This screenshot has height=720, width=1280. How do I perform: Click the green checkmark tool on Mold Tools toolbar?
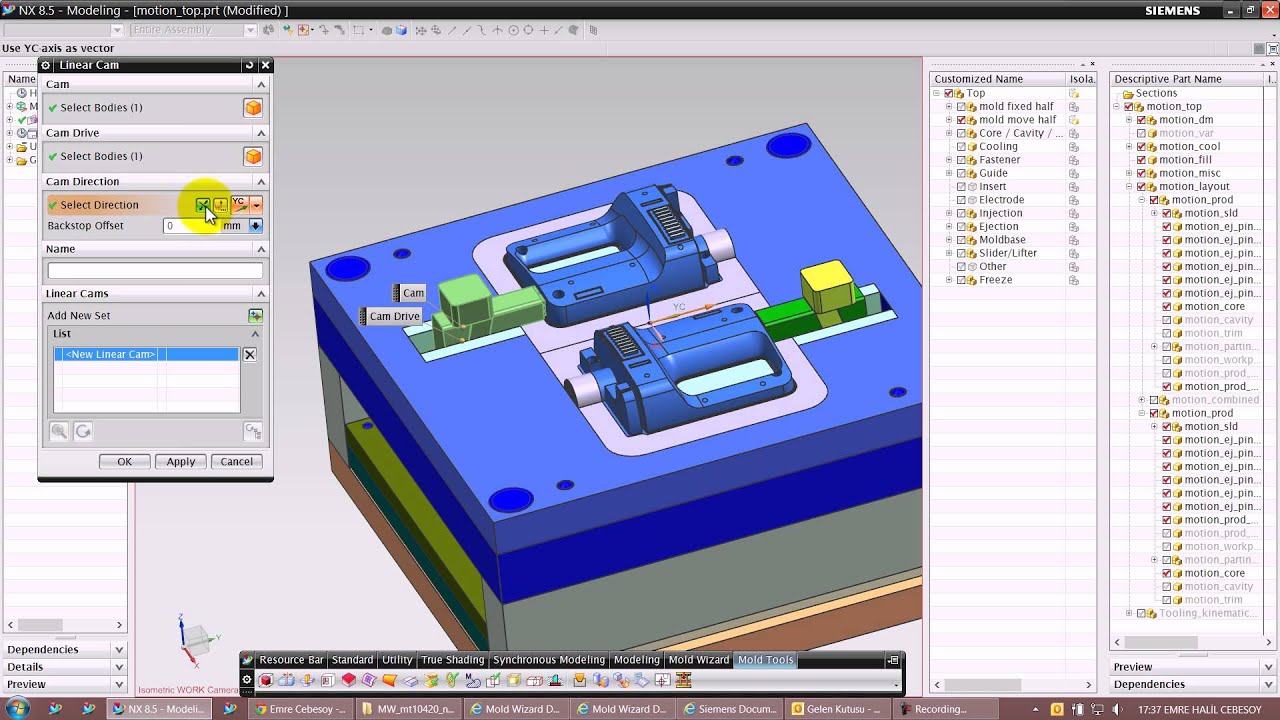pos(453,680)
